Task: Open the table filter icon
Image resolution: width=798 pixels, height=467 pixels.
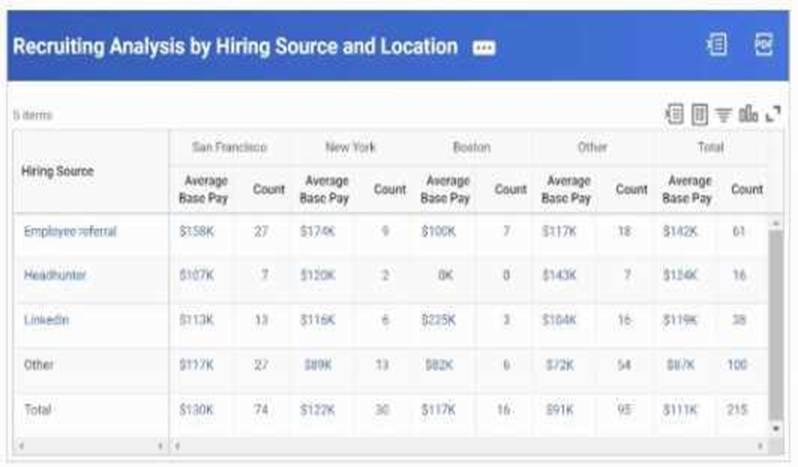Action: [x=724, y=114]
